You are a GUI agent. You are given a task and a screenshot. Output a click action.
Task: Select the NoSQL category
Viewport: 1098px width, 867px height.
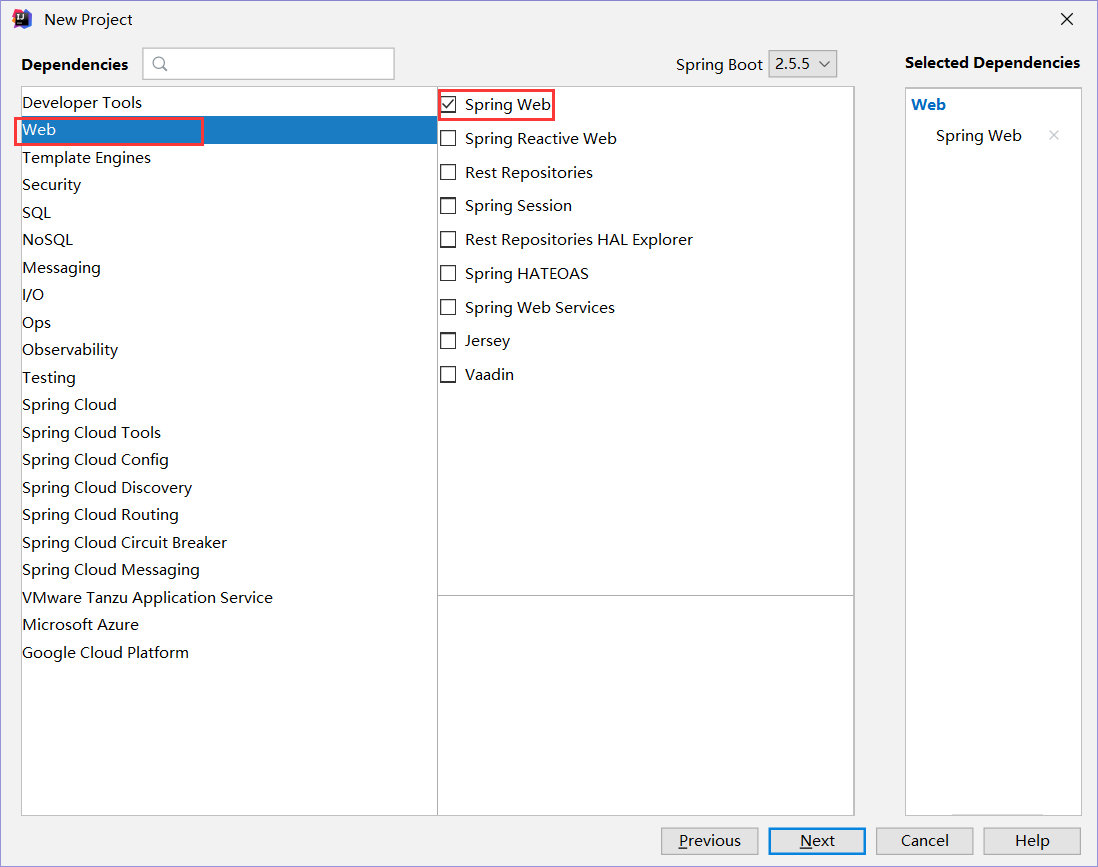point(47,239)
